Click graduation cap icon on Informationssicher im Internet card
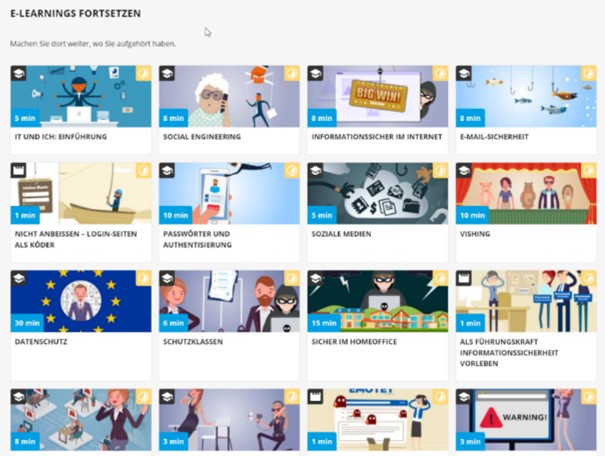Image resolution: width=605 pixels, height=456 pixels. (316, 73)
